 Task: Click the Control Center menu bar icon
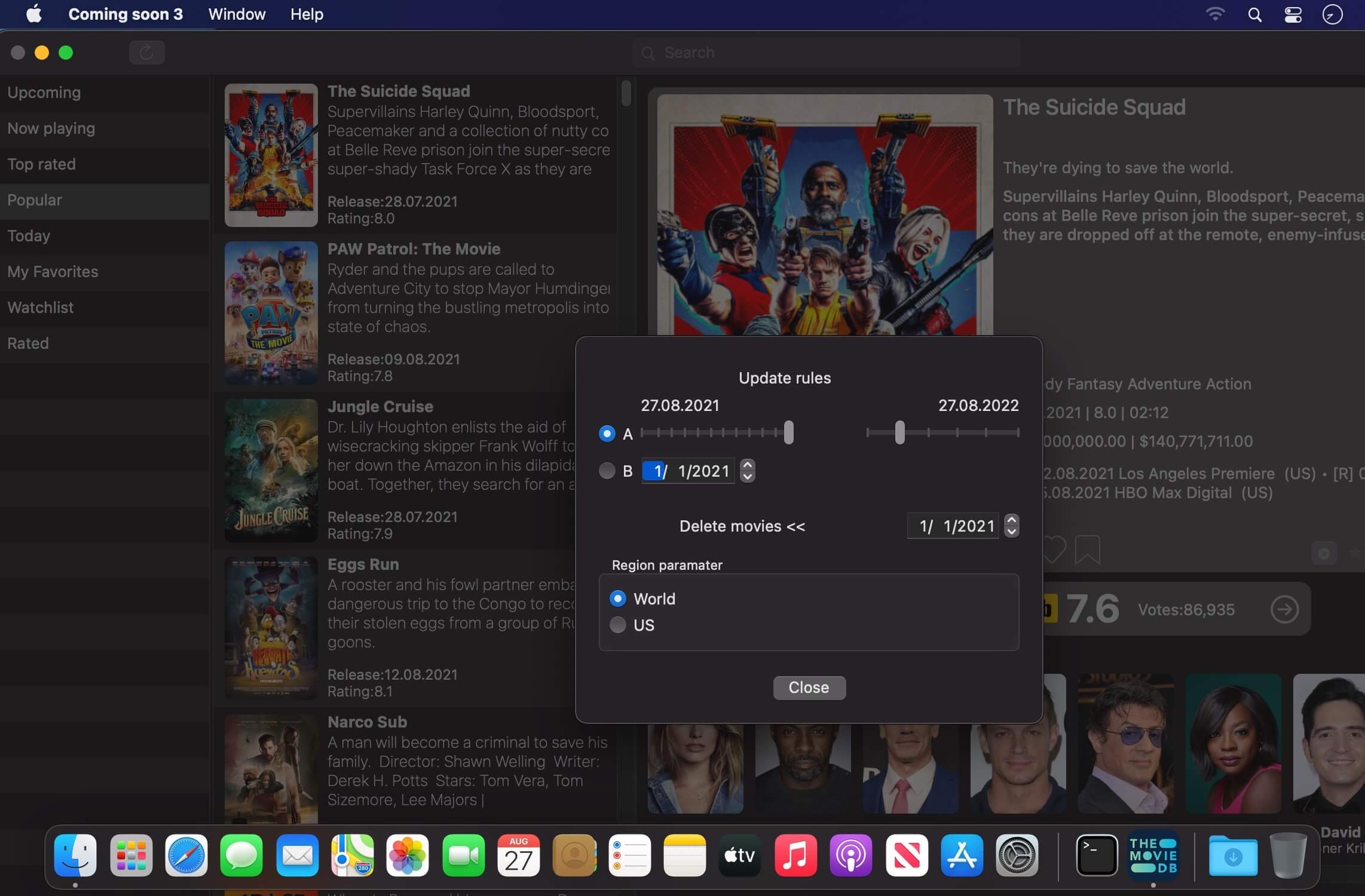click(x=1293, y=14)
